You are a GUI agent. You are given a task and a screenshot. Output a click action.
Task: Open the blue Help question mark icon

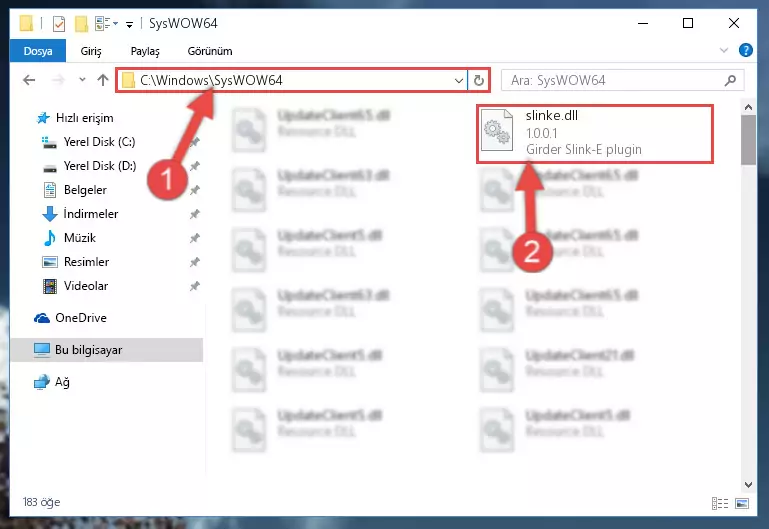[x=745, y=50]
